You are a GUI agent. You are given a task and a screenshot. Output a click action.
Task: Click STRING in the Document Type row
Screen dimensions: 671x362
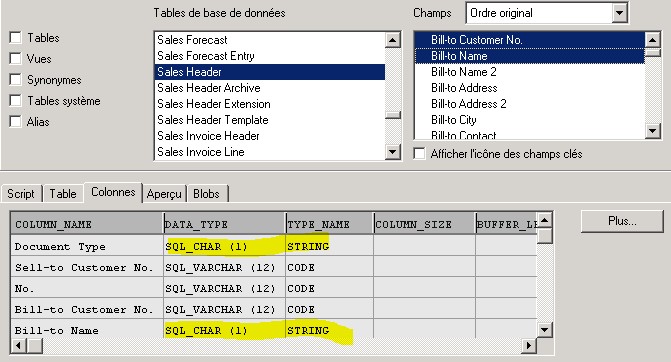[330, 246]
